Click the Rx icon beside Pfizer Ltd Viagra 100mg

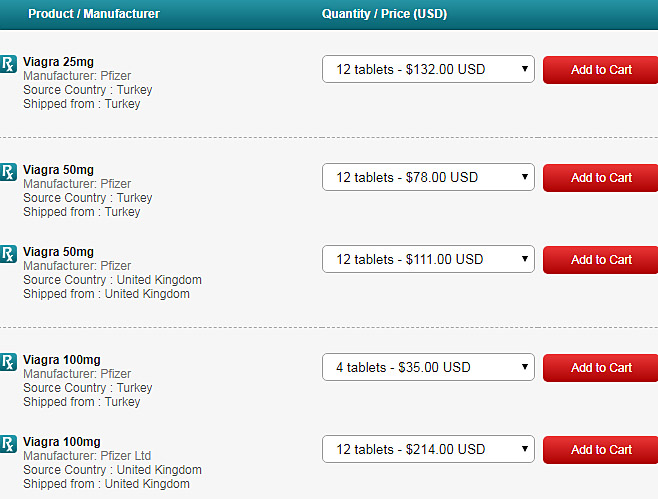(8, 444)
